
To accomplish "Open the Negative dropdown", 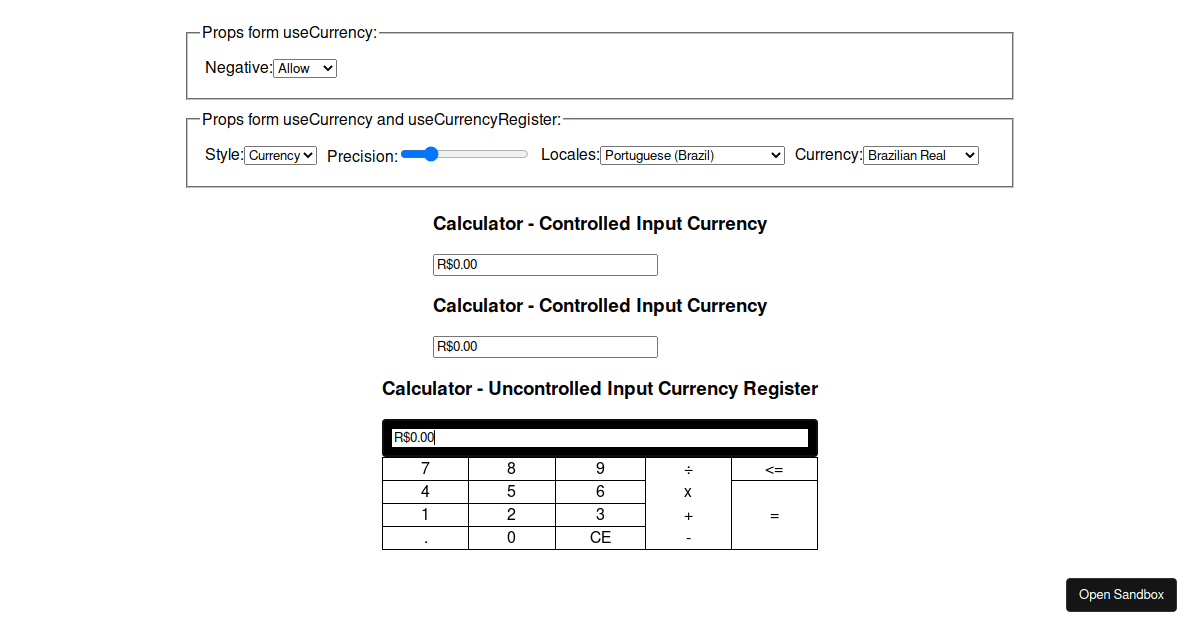I will pos(305,68).
